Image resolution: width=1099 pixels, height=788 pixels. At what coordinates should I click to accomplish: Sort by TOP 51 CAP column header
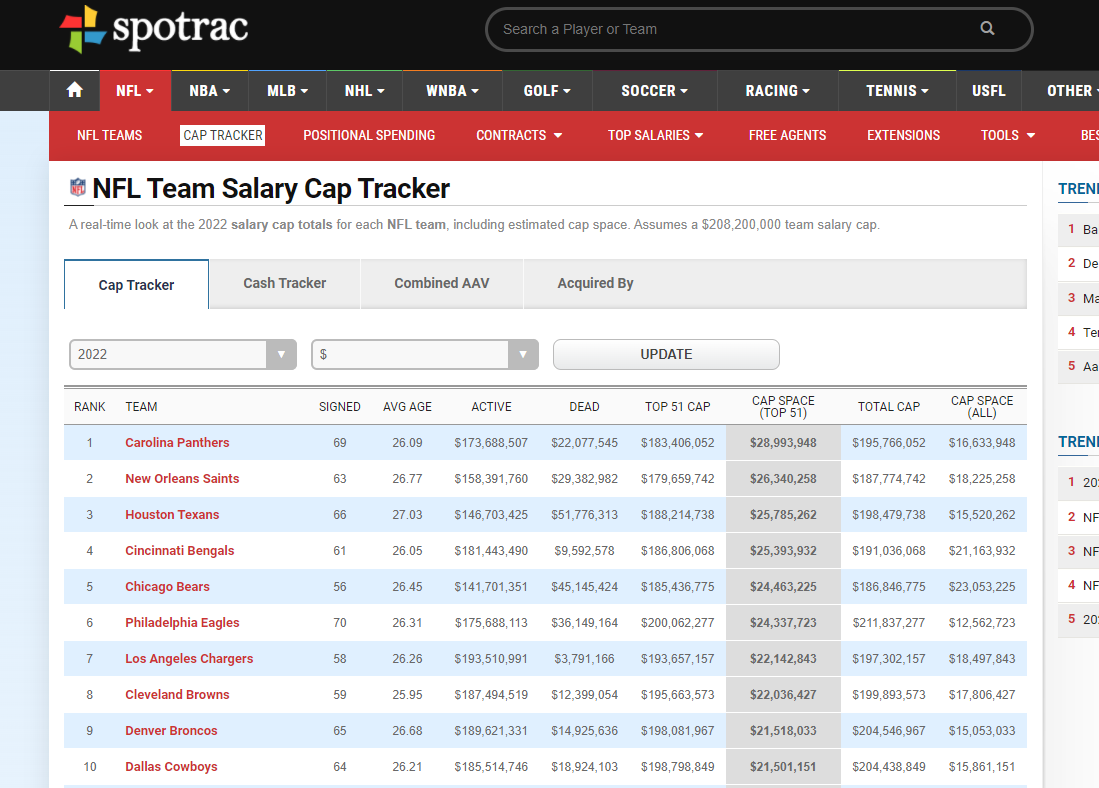(678, 407)
